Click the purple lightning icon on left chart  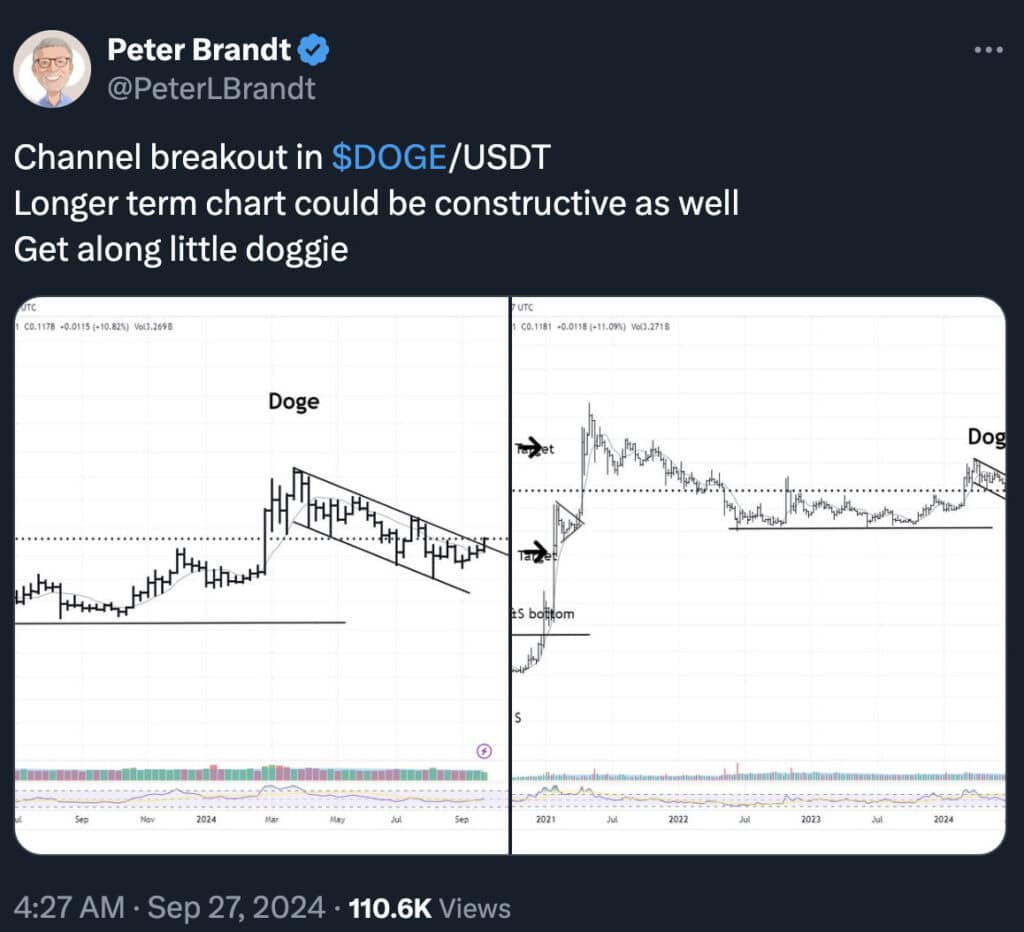point(484,751)
